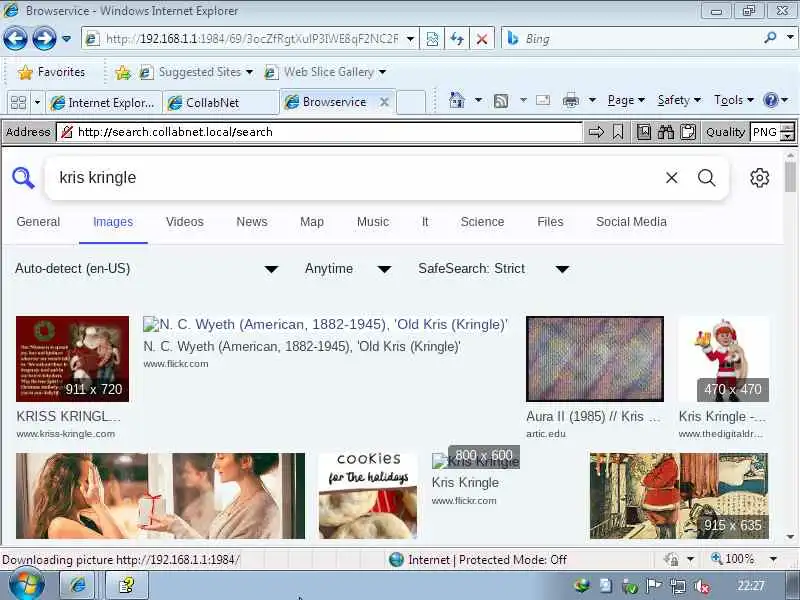Viewport: 800px width, 600px height.
Task: Switch to the General search category
Action: [x=38, y=222]
